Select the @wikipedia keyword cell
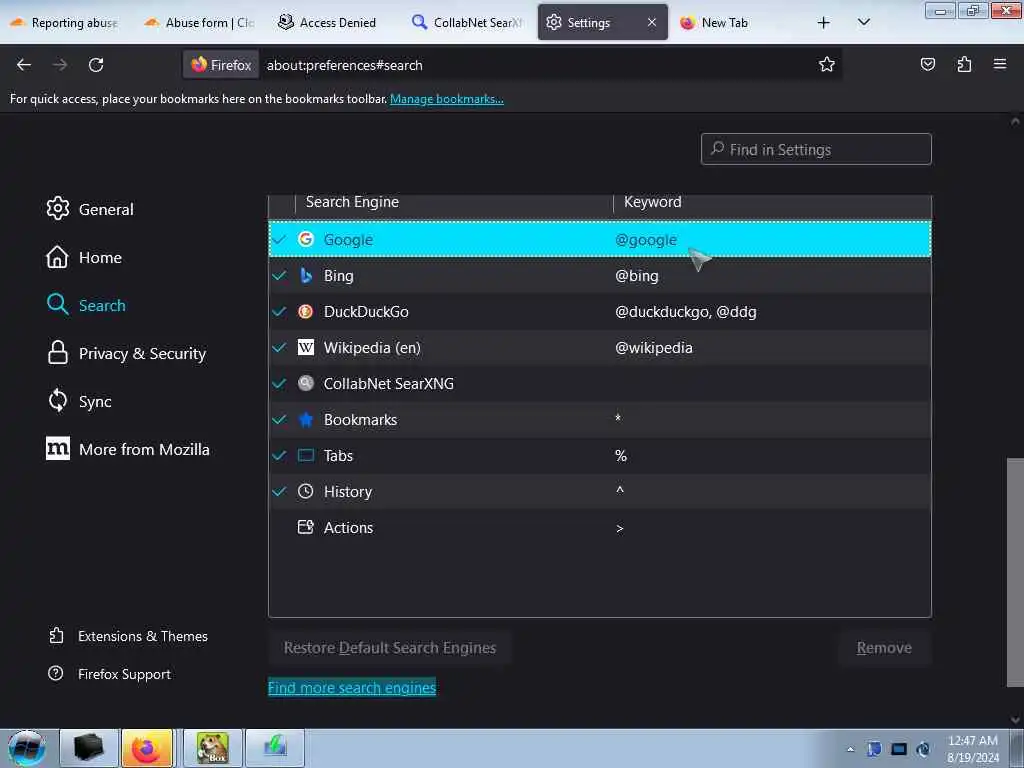The width and height of the screenshot is (1024, 768). [x=654, y=347]
